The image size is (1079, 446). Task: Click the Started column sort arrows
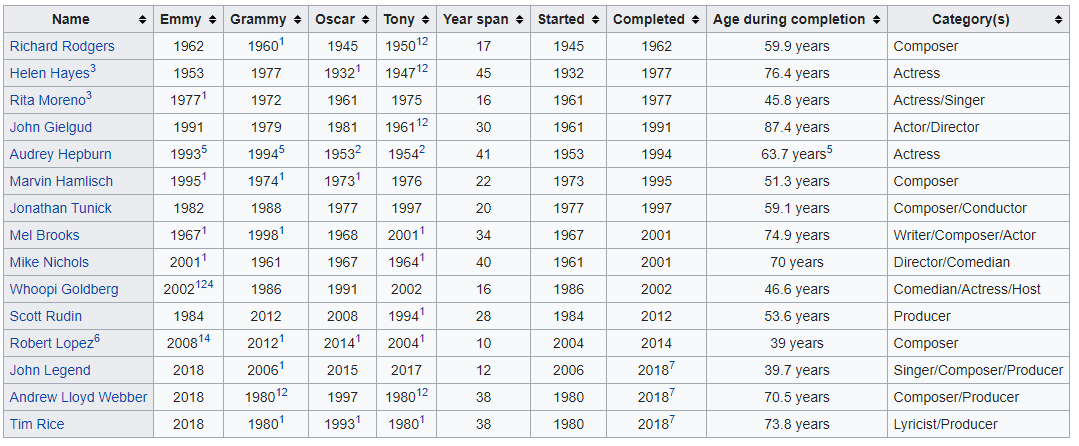click(x=596, y=20)
